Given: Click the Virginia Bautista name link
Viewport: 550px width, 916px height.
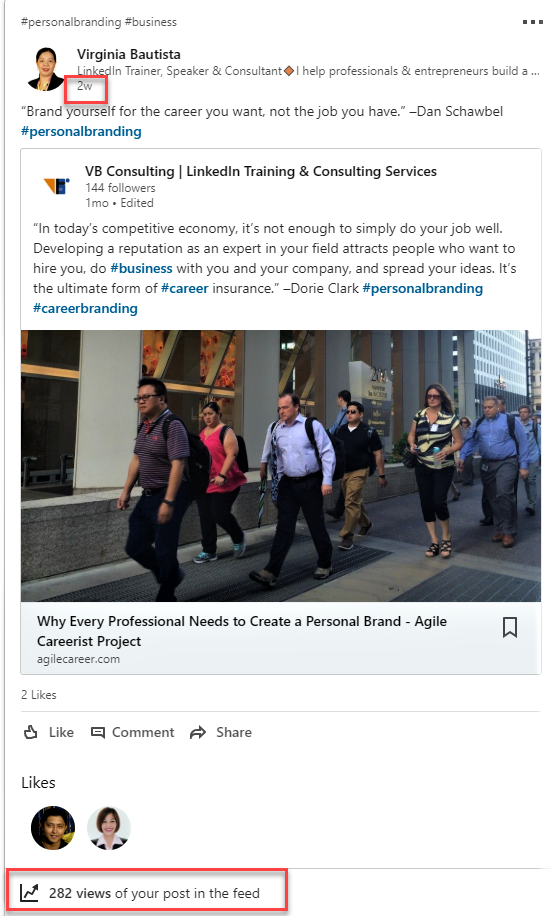Looking at the screenshot, I should tap(129, 54).
